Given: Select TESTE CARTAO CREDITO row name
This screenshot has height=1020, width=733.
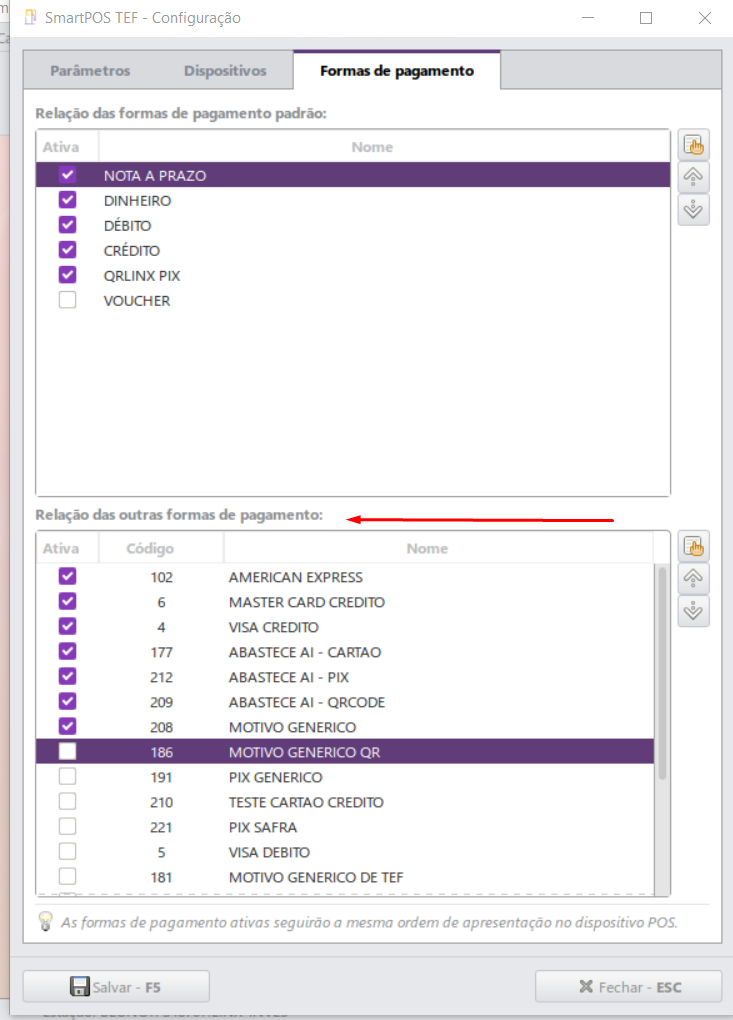Looking at the screenshot, I should (306, 802).
